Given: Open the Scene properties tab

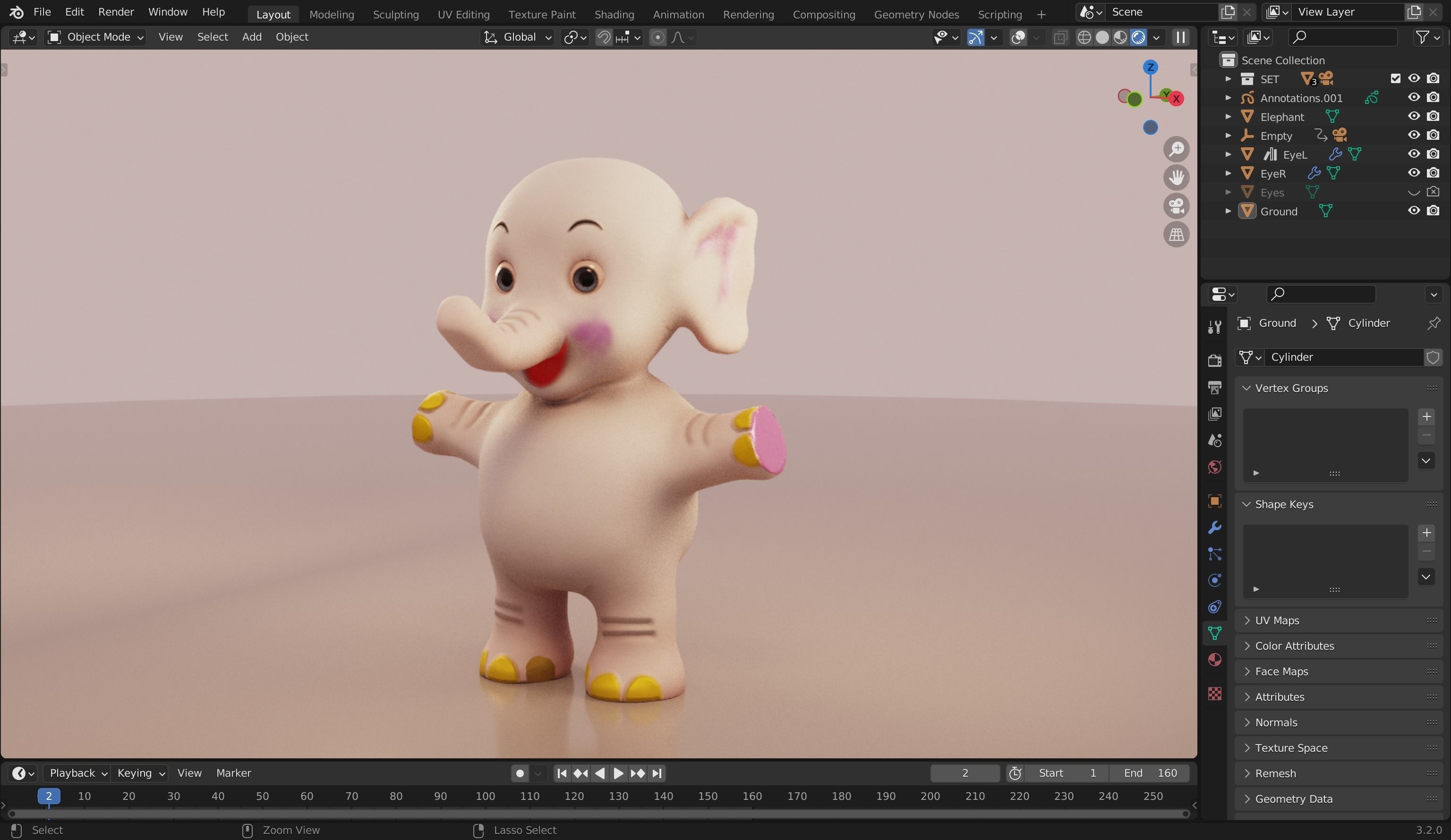Looking at the screenshot, I should coord(1214,441).
